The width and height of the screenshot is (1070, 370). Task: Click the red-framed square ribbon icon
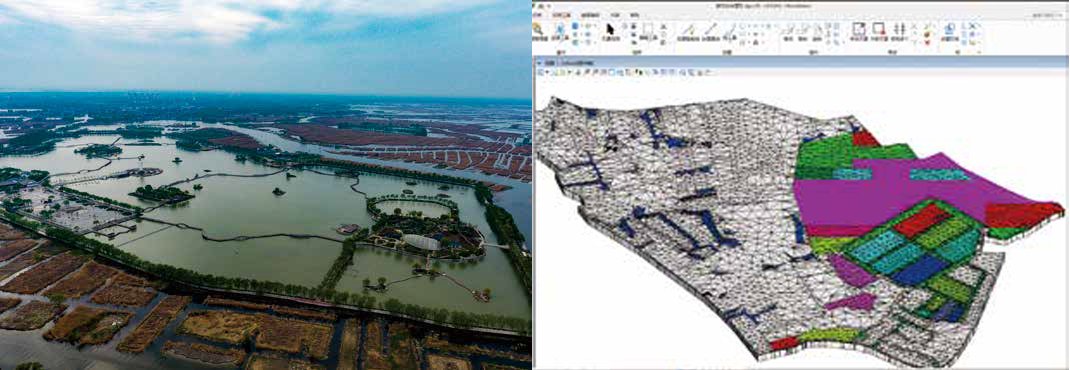859,28
